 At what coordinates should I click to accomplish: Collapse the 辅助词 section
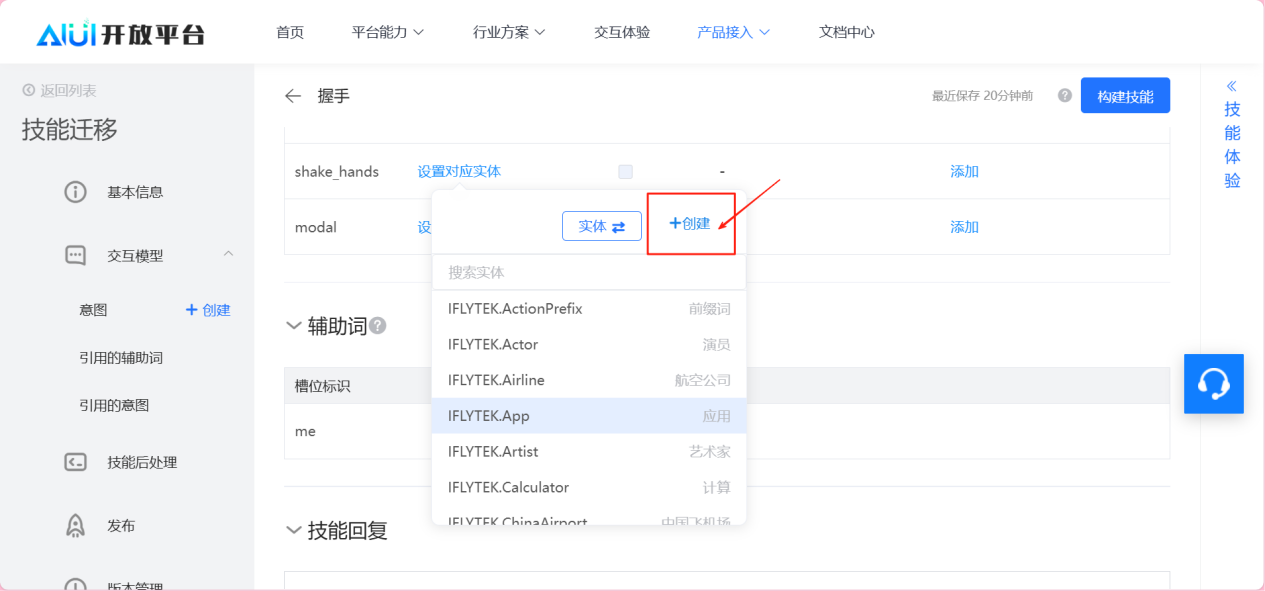click(x=294, y=326)
